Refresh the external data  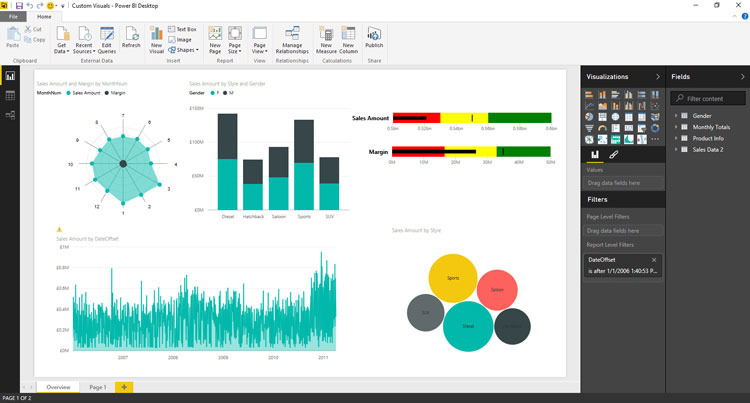(x=131, y=37)
